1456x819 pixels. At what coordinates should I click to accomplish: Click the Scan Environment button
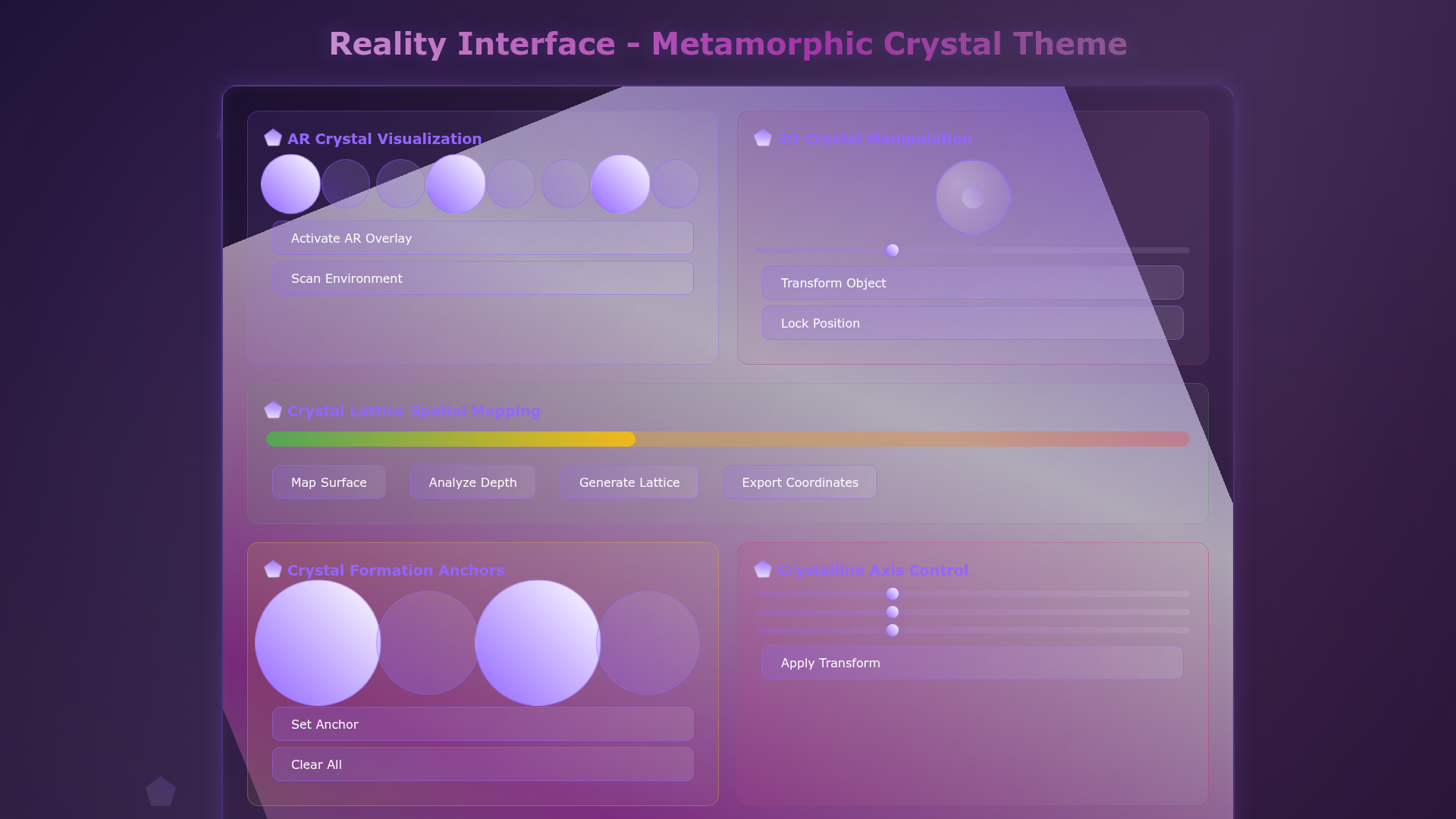click(x=483, y=278)
